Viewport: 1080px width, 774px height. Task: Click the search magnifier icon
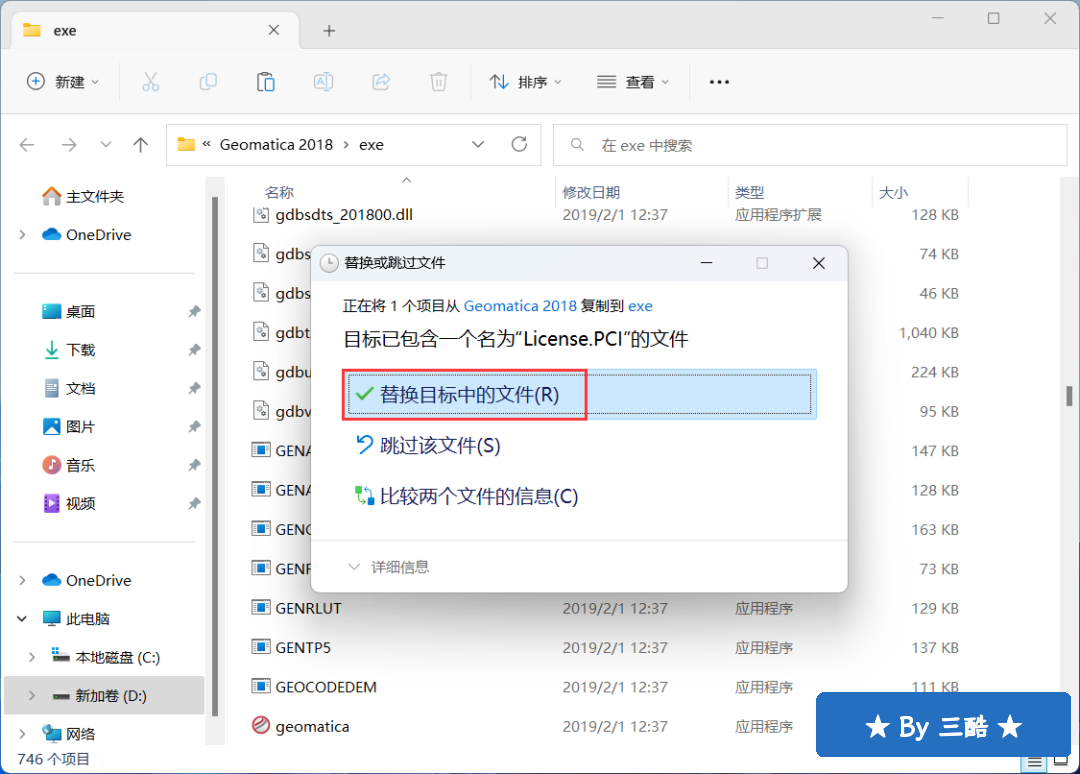point(577,145)
